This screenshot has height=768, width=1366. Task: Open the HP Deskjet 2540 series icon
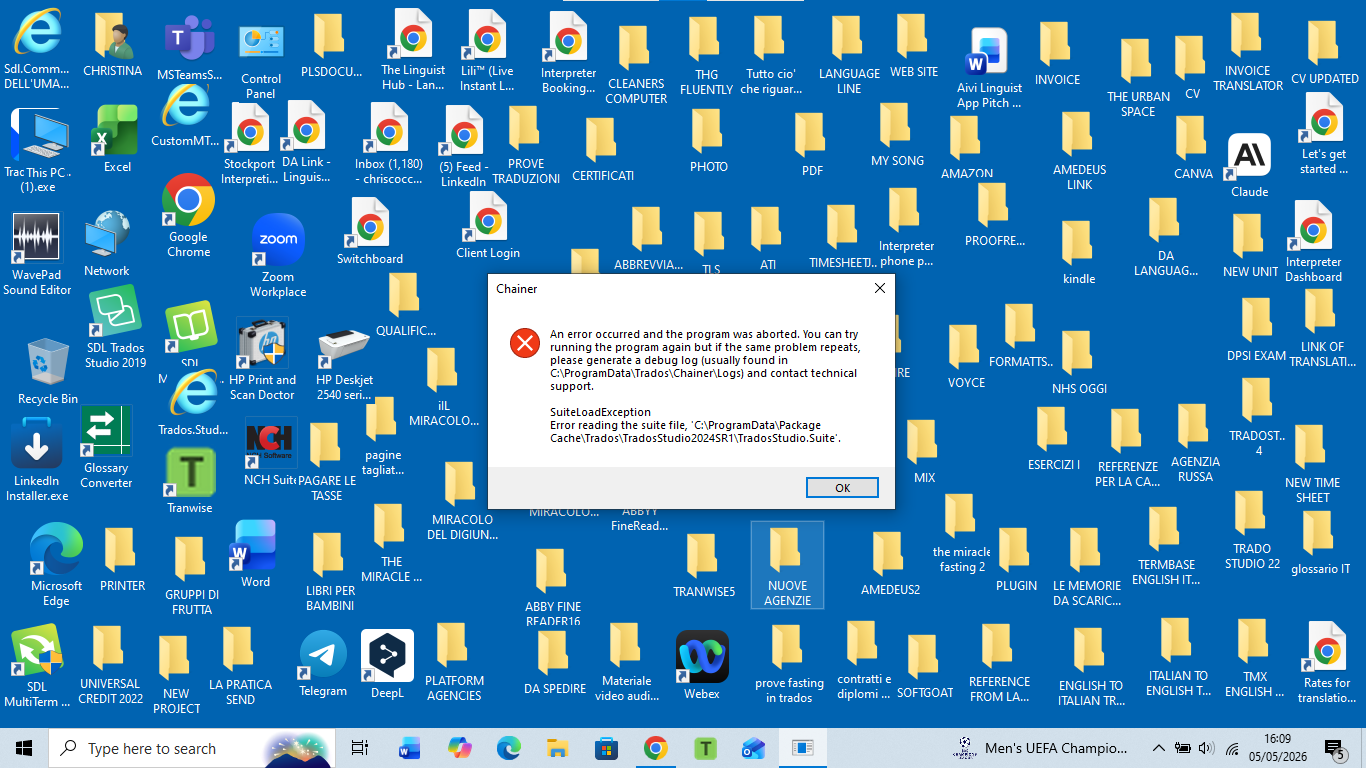coord(345,362)
